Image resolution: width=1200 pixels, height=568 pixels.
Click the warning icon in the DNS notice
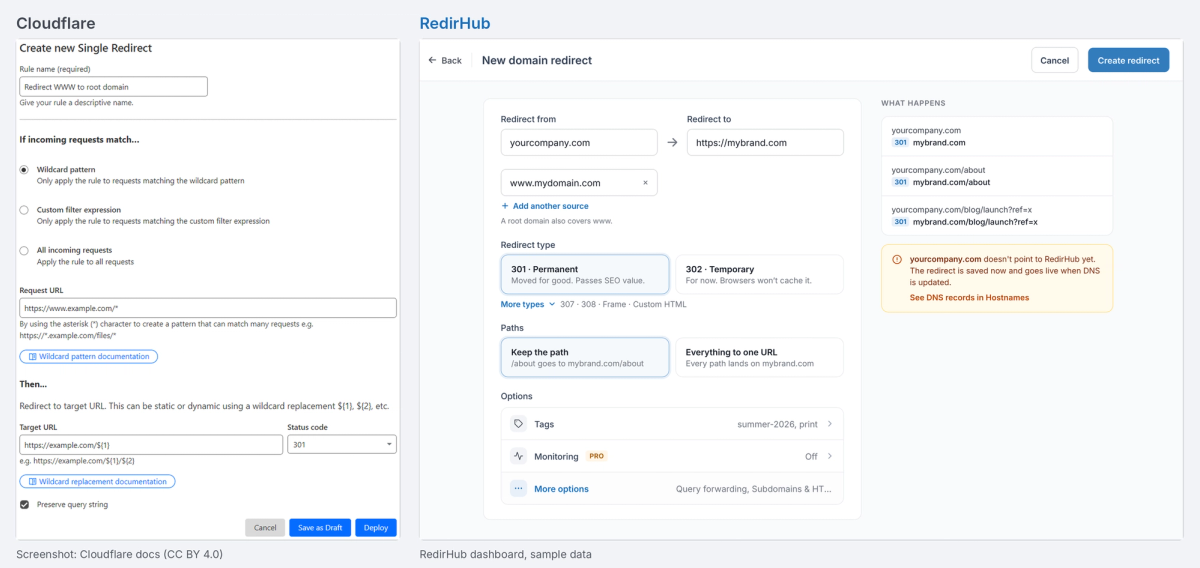(x=897, y=259)
